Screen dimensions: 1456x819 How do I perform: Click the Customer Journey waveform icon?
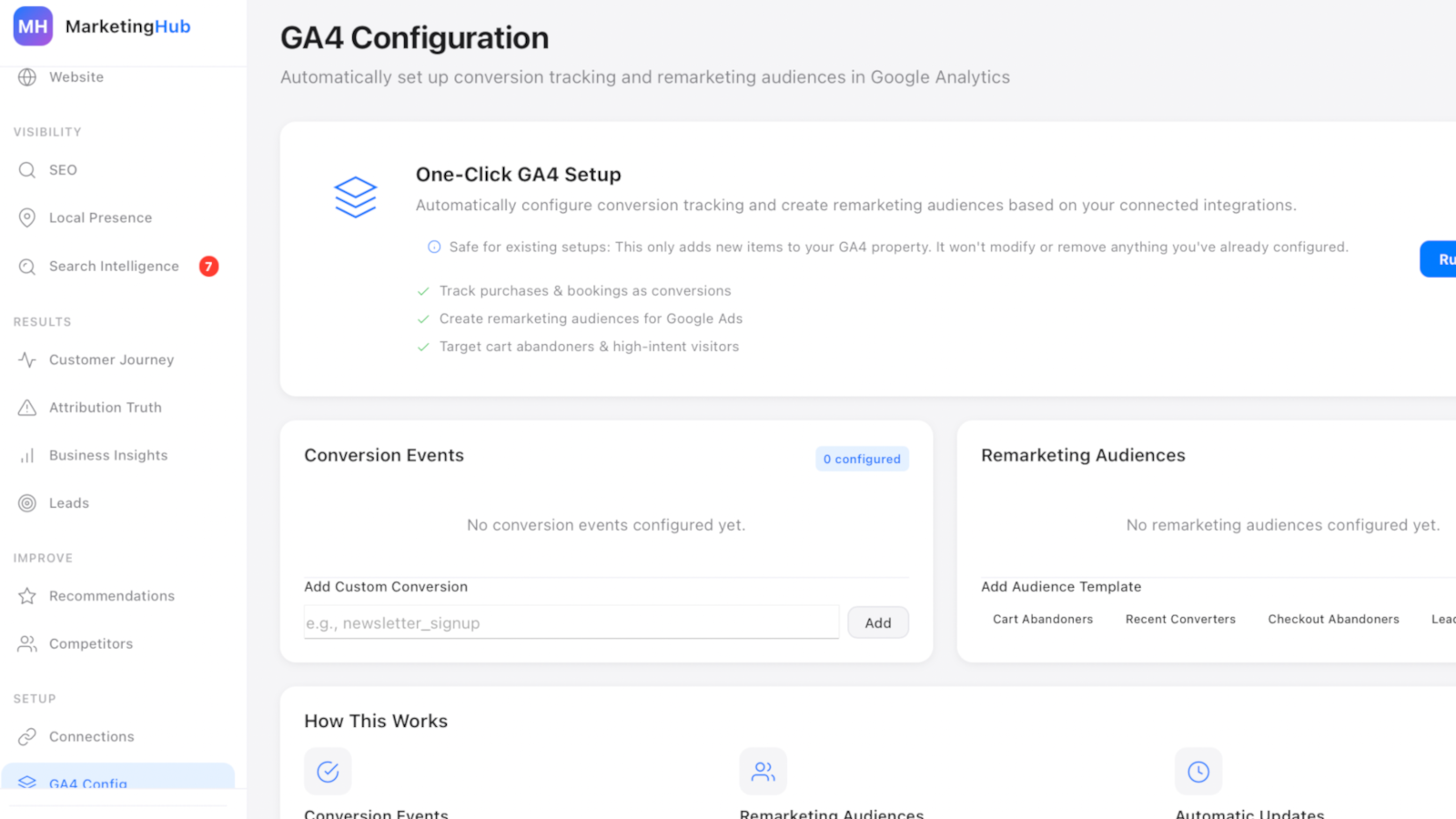27,359
